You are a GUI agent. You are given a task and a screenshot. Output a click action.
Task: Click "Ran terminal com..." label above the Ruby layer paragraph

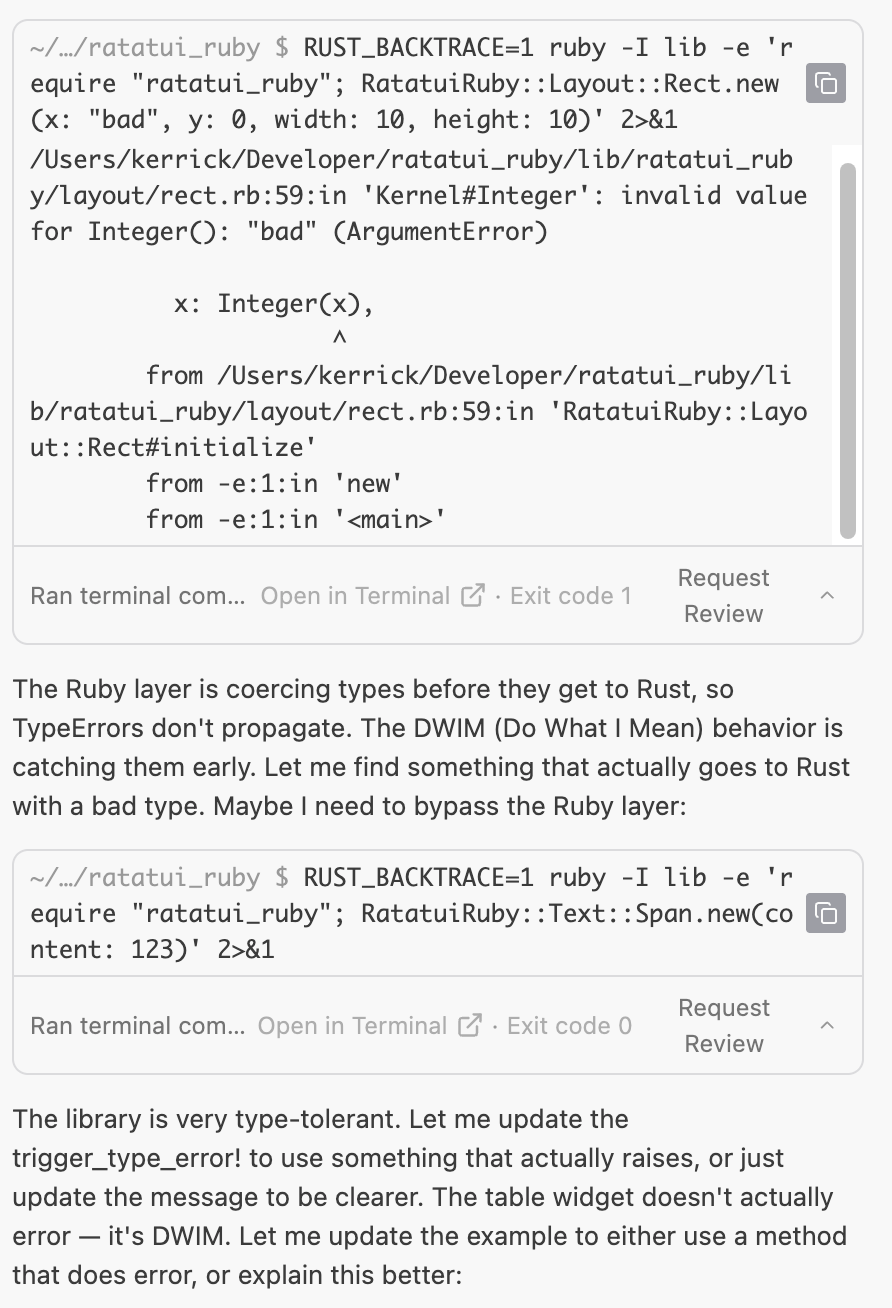pos(138,596)
